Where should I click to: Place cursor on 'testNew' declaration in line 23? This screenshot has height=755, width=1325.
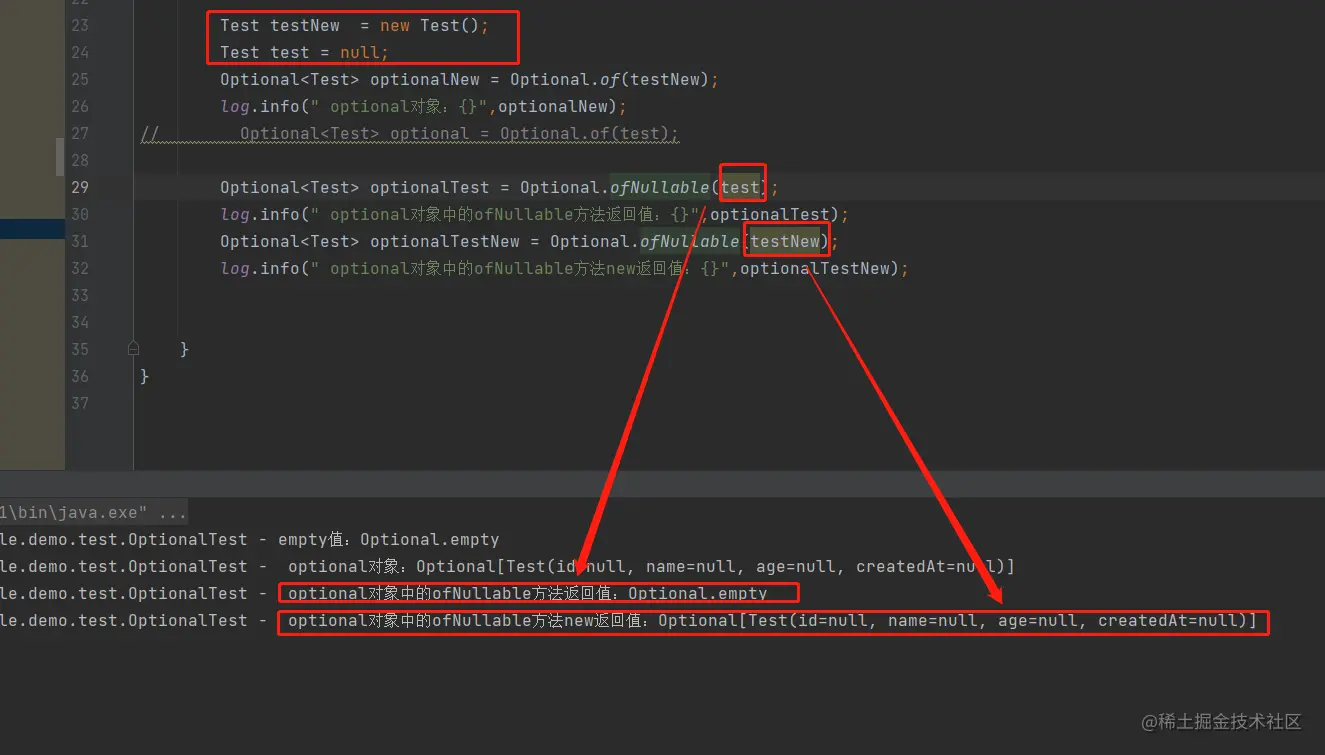coord(305,25)
